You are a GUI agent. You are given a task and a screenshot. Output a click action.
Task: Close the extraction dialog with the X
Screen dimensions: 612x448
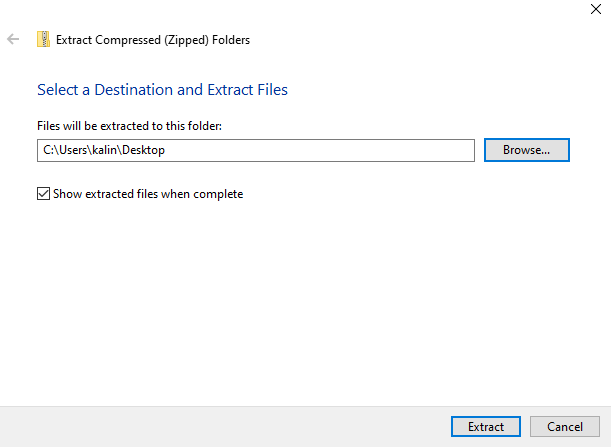coord(596,8)
